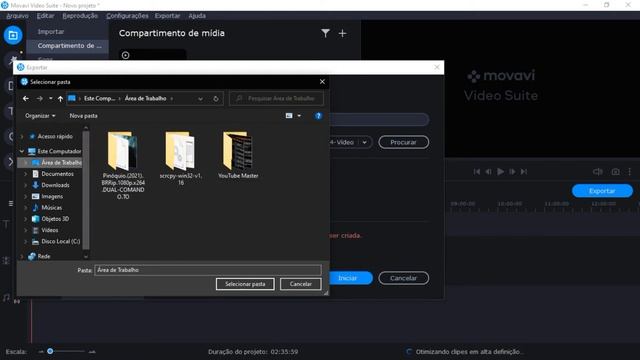This screenshot has width=640, height=360.
Task: Open help in Selecionar pasta dialog
Action: click(x=318, y=116)
